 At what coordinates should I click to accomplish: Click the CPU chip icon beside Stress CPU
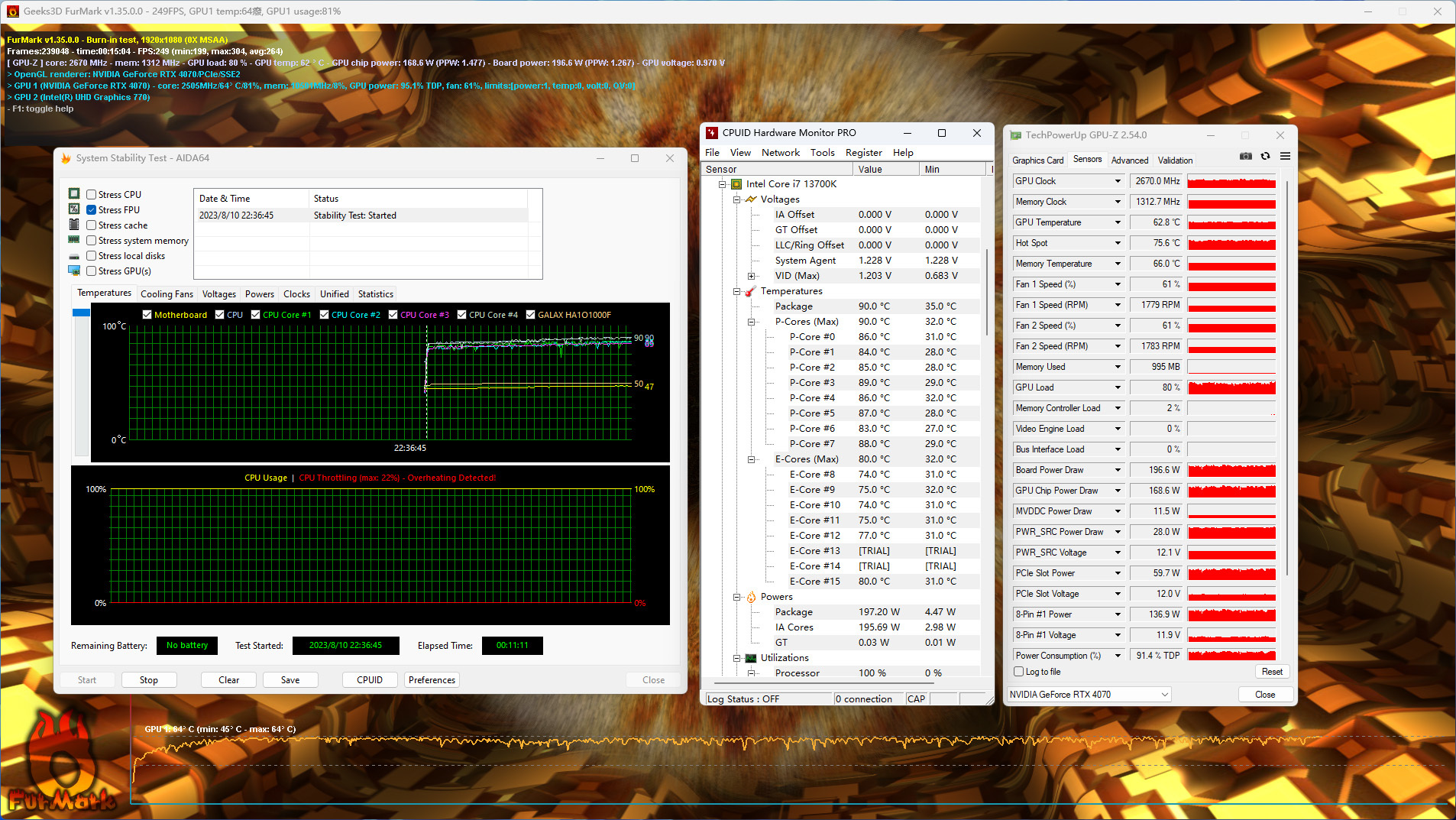tap(74, 194)
